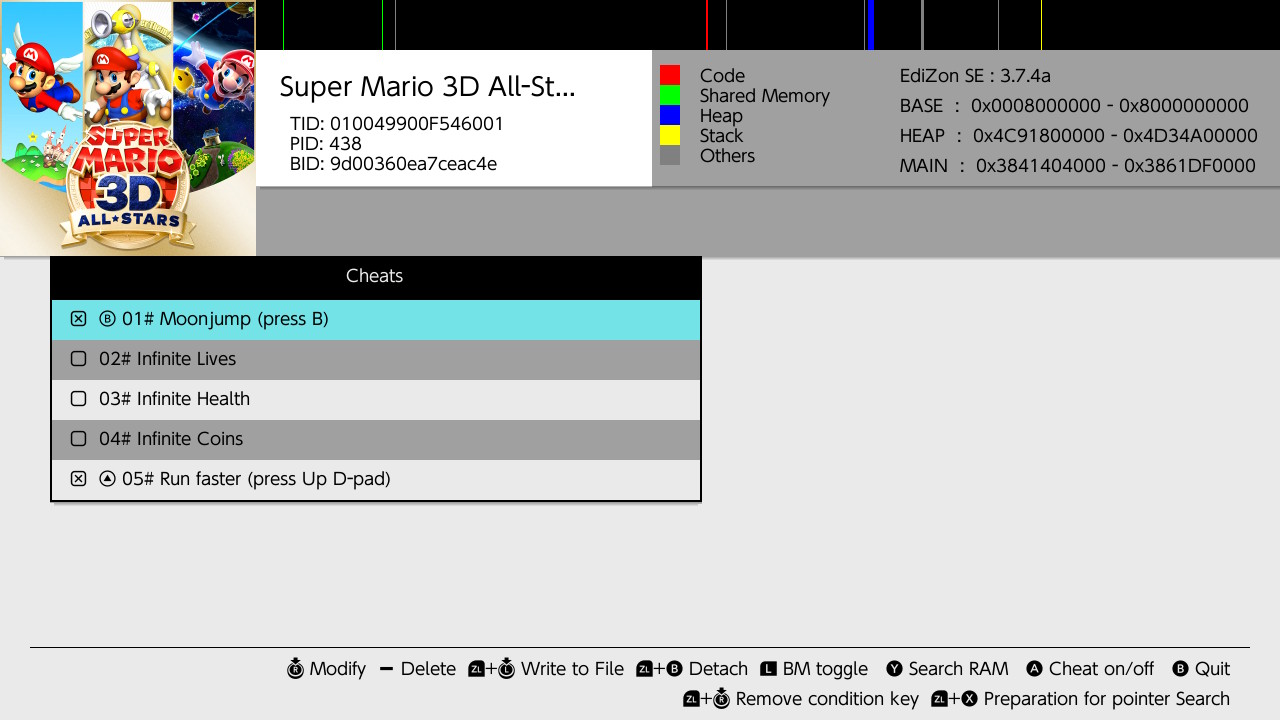Click the B button icon on Moonjump row
1280x720 pixels.
click(108, 319)
